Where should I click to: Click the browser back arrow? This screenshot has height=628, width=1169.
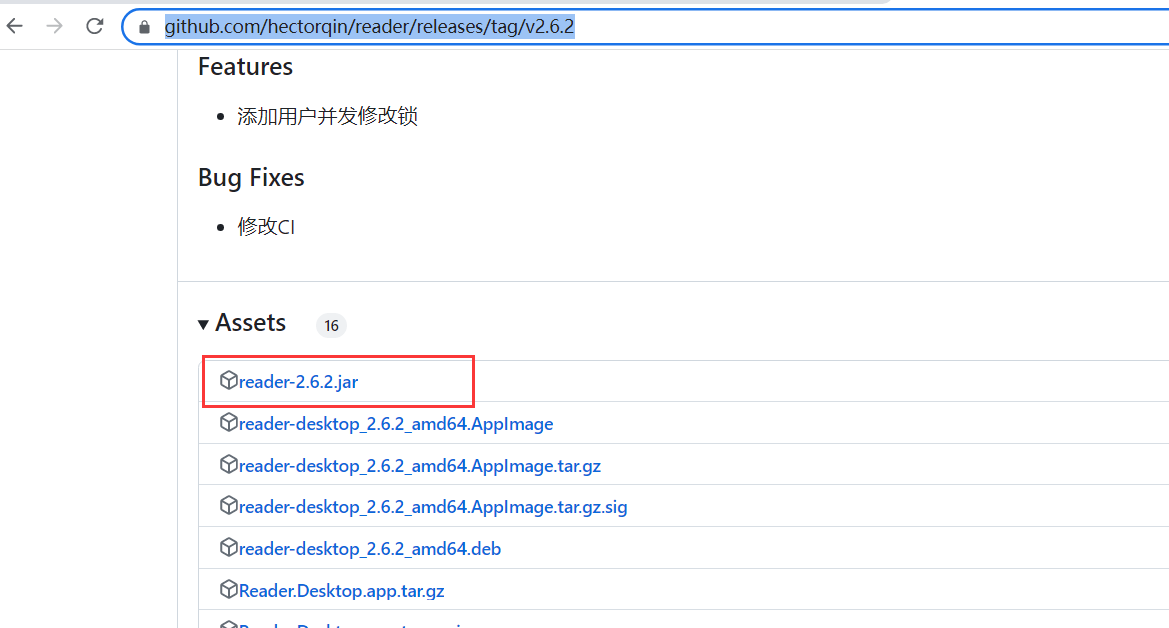pyautogui.click(x=15, y=27)
